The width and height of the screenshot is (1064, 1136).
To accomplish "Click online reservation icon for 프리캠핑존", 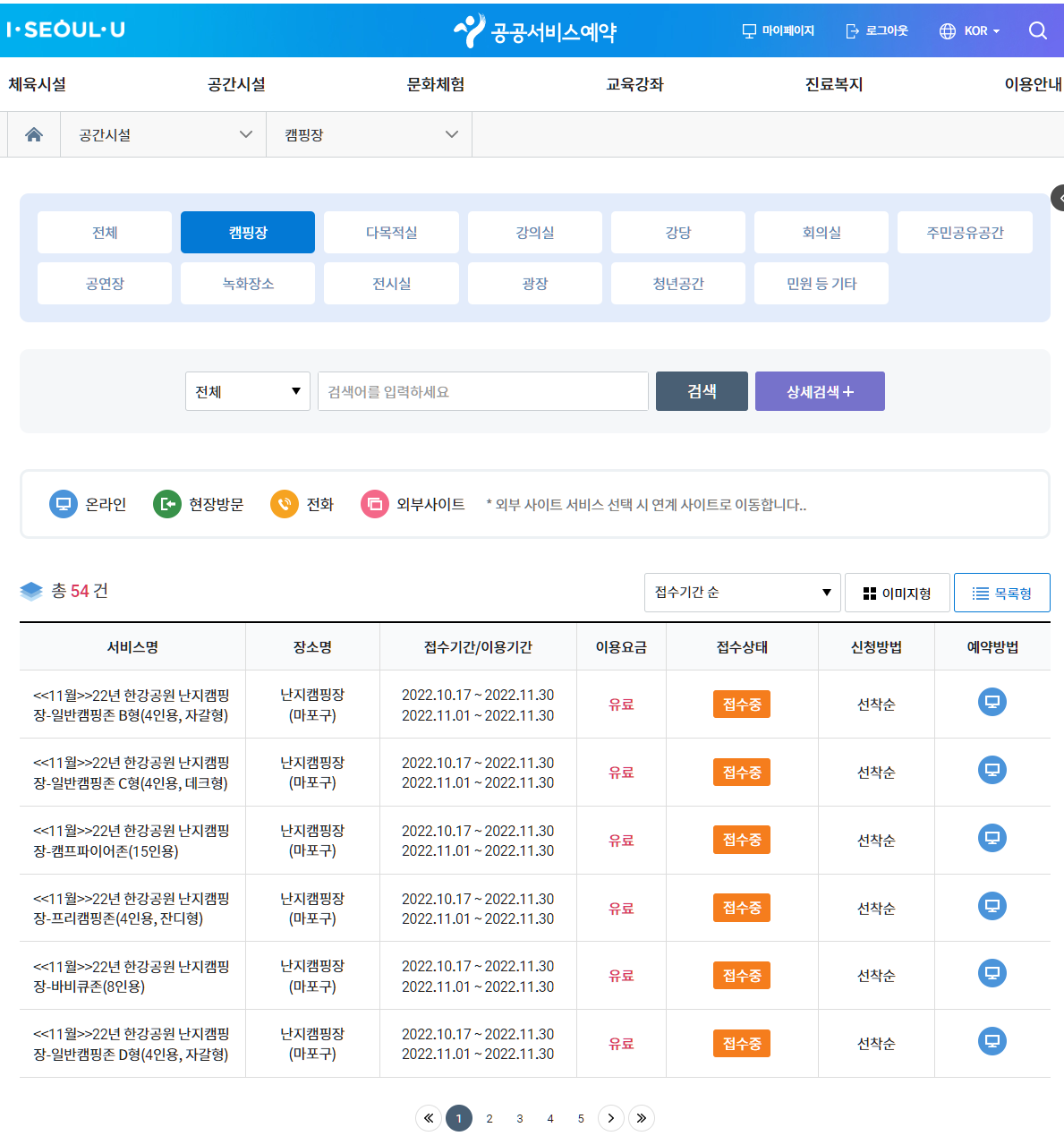I will pyautogui.click(x=992, y=906).
